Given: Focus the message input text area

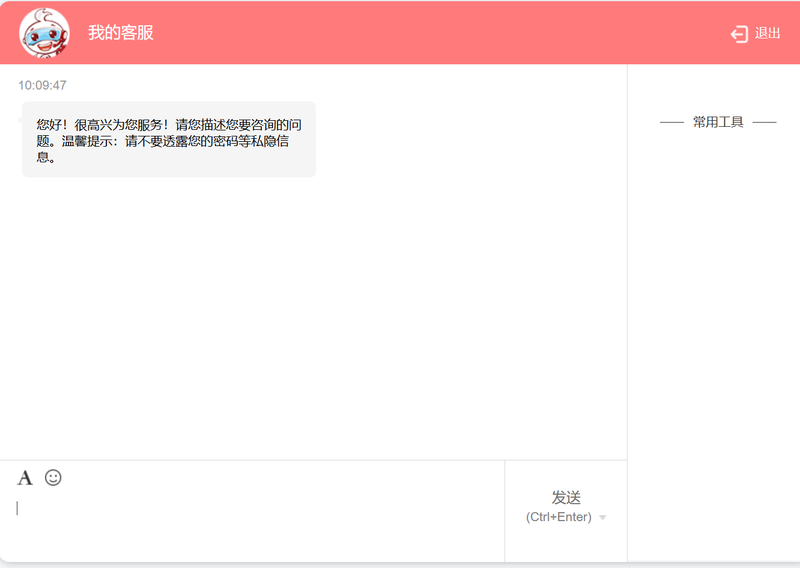Looking at the screenshot, I should 252,526.
